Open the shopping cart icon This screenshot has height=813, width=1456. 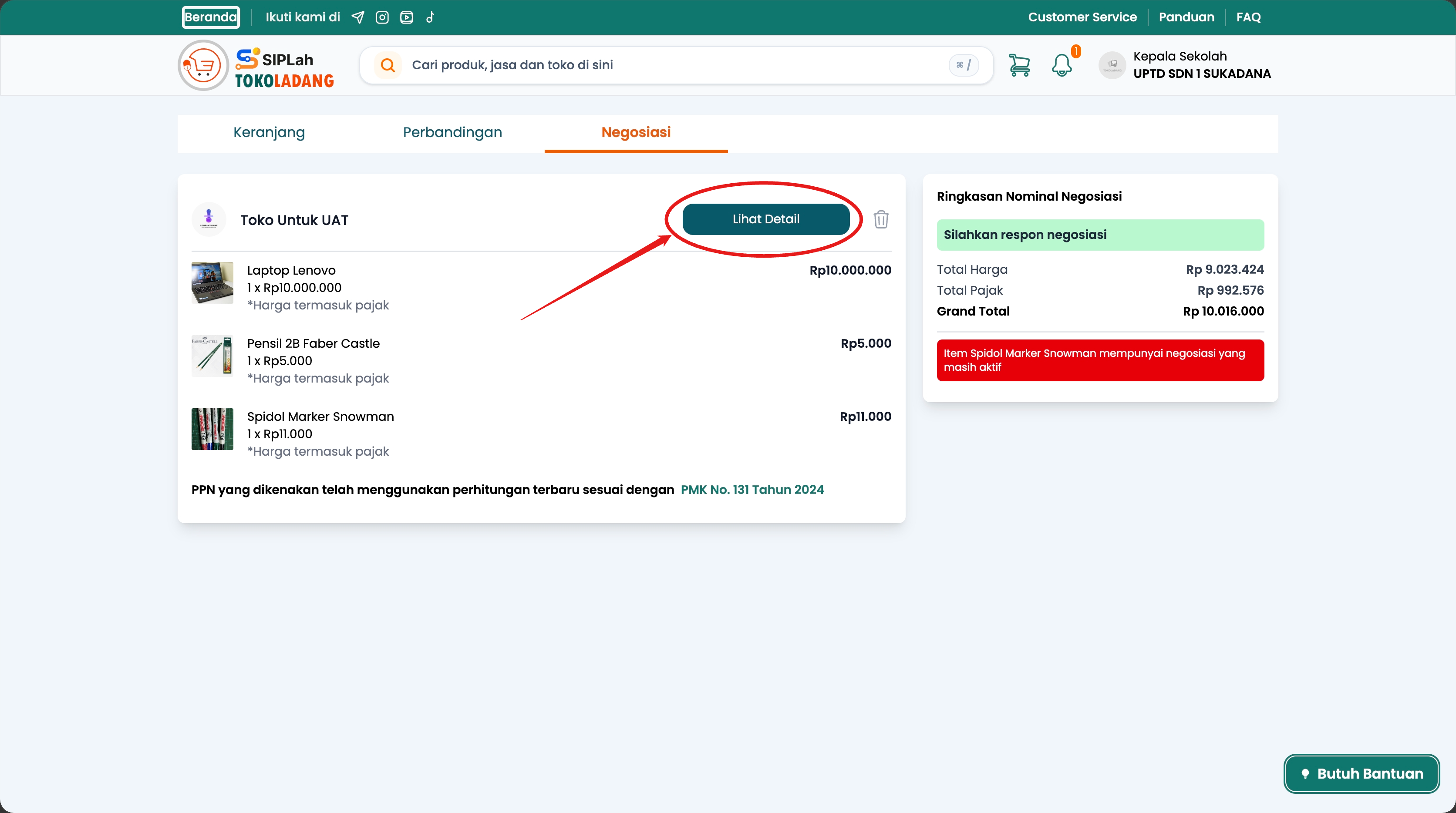pos(1019,66)
